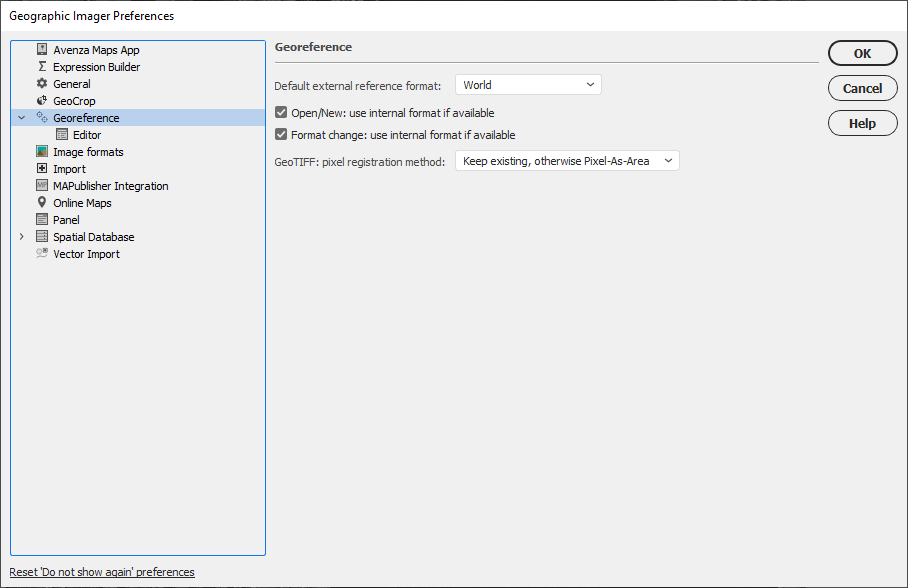Viewport: 908px width, 588px height.
Task: Click the Online Maps pin icon
Action: pyautogui.click(x=42, y=203)
